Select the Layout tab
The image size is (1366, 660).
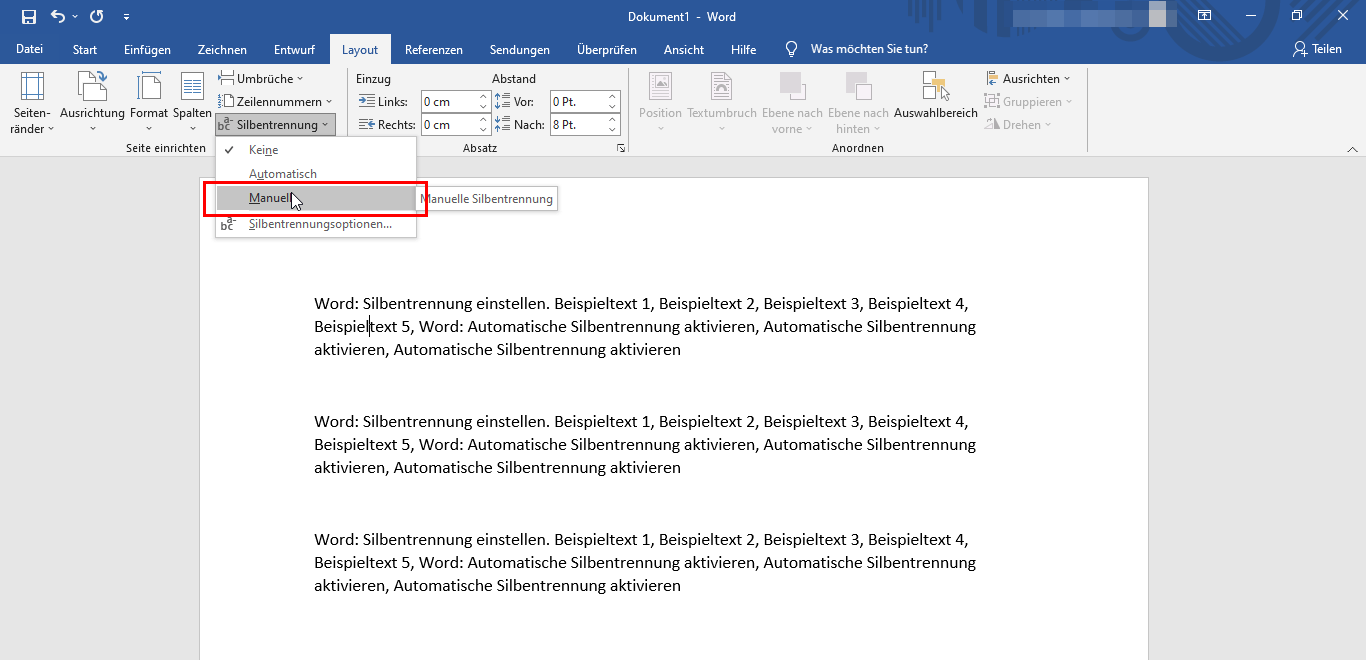(x=360, y=50)
